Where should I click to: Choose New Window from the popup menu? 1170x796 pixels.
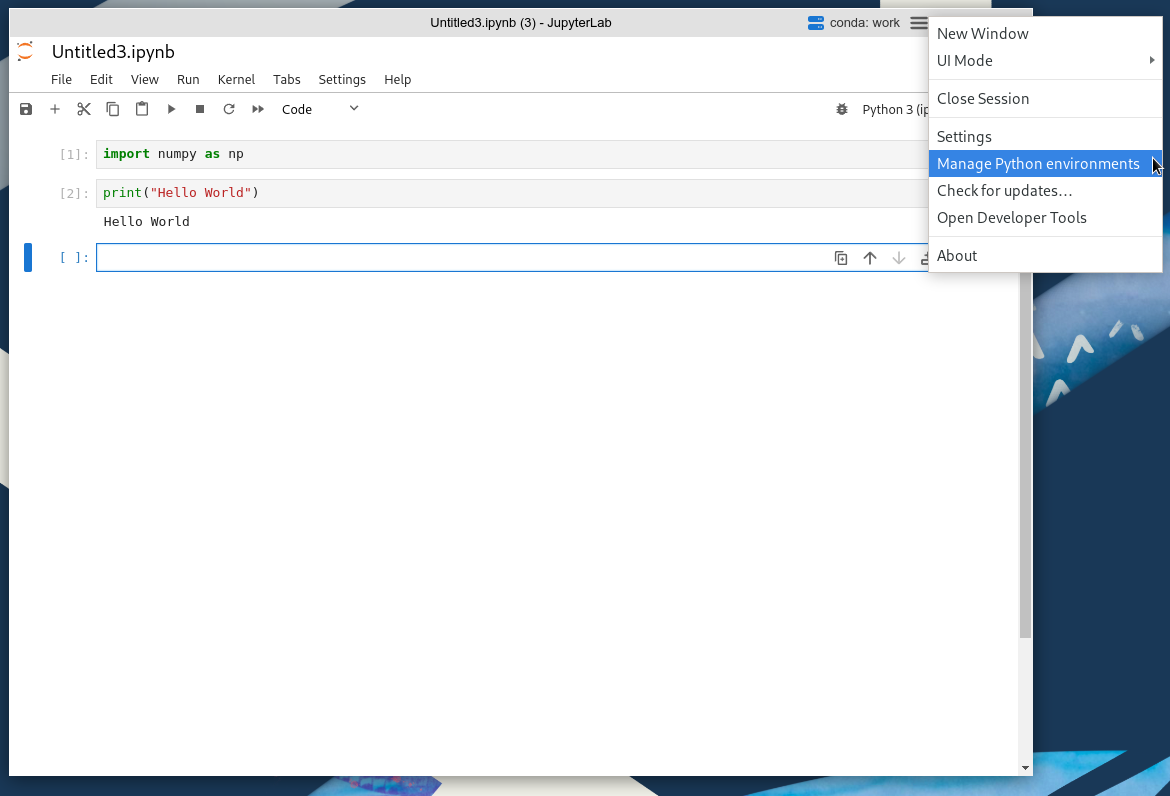coord(1045,34)
